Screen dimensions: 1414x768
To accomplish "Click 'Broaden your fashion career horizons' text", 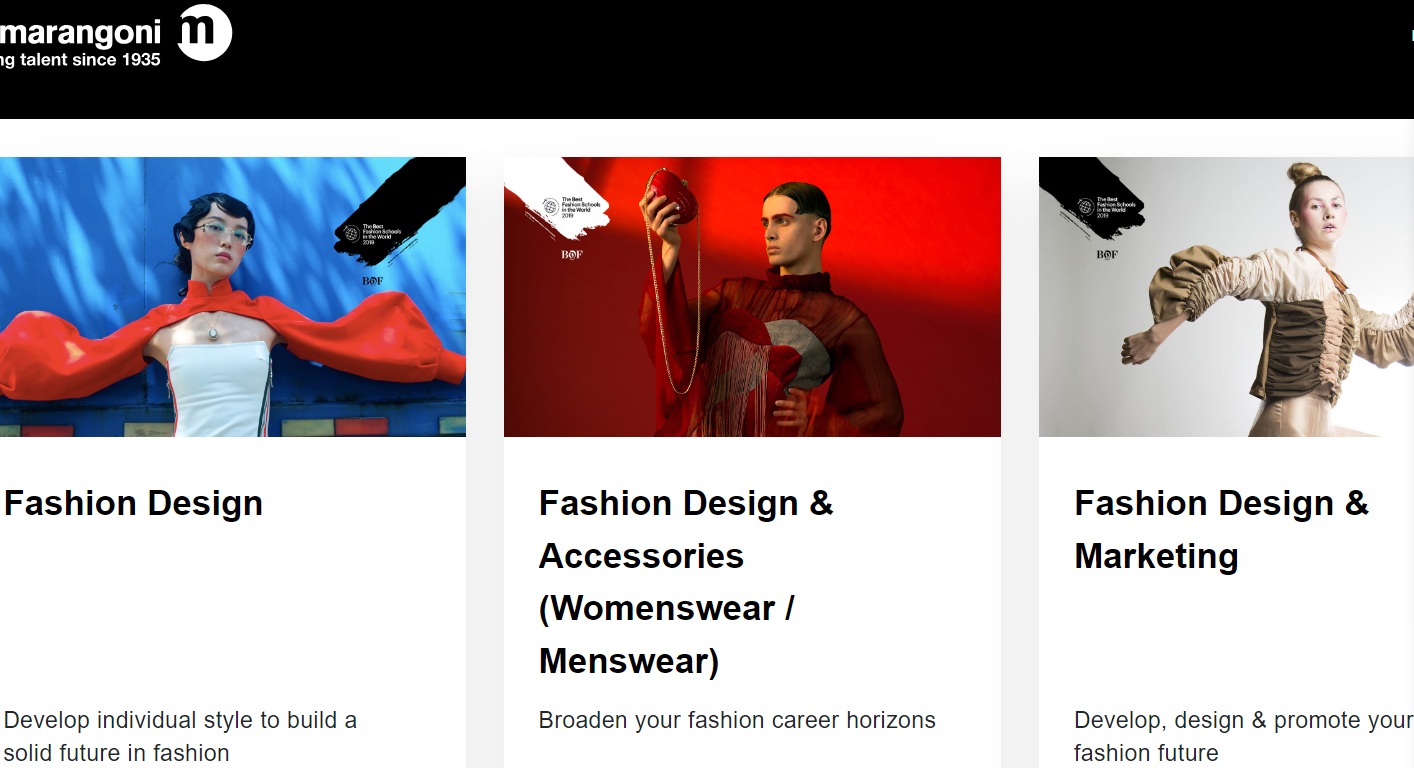I will click(737, 720).
